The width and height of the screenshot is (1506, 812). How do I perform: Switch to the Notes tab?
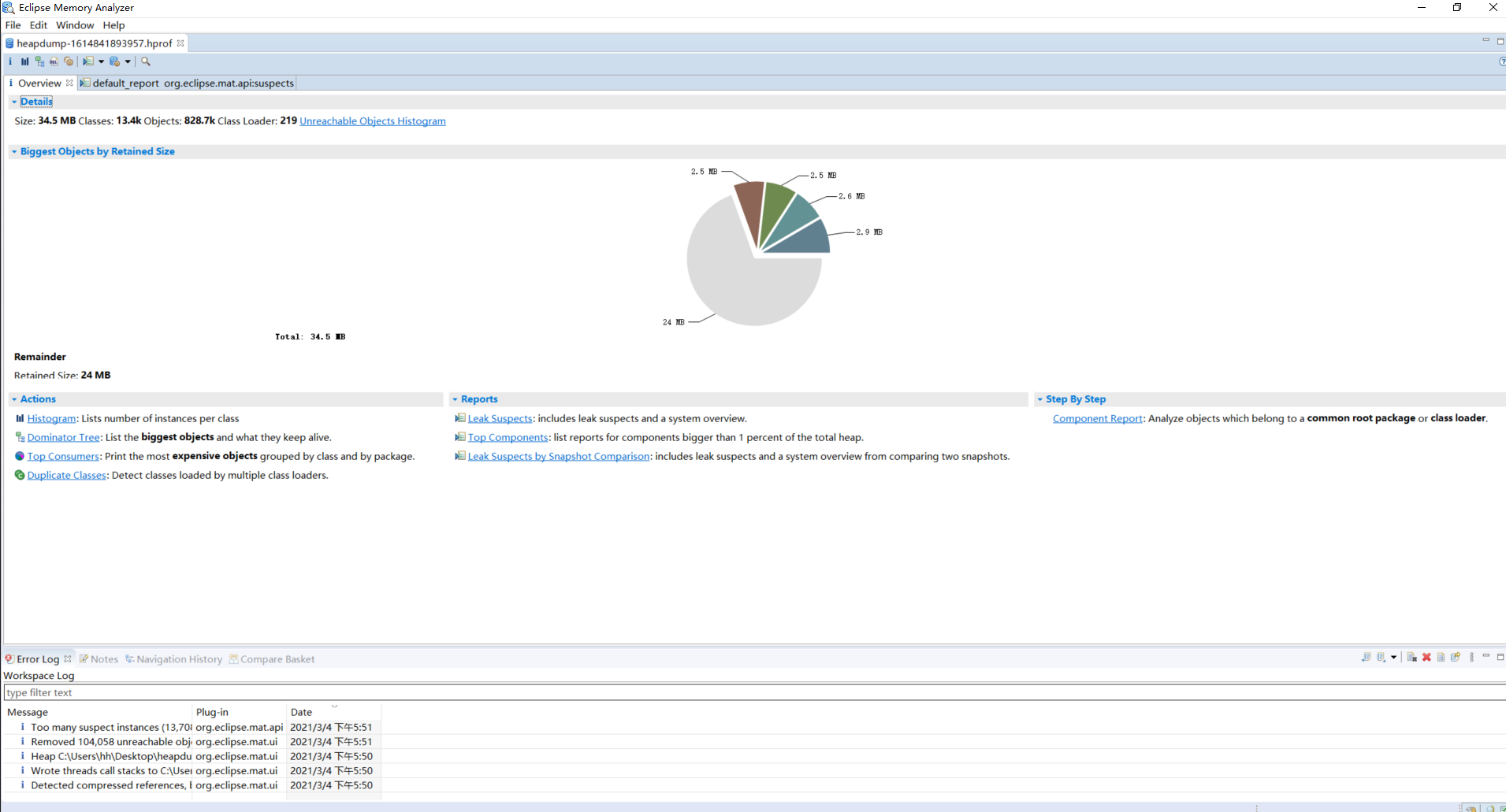pos(99,659)
